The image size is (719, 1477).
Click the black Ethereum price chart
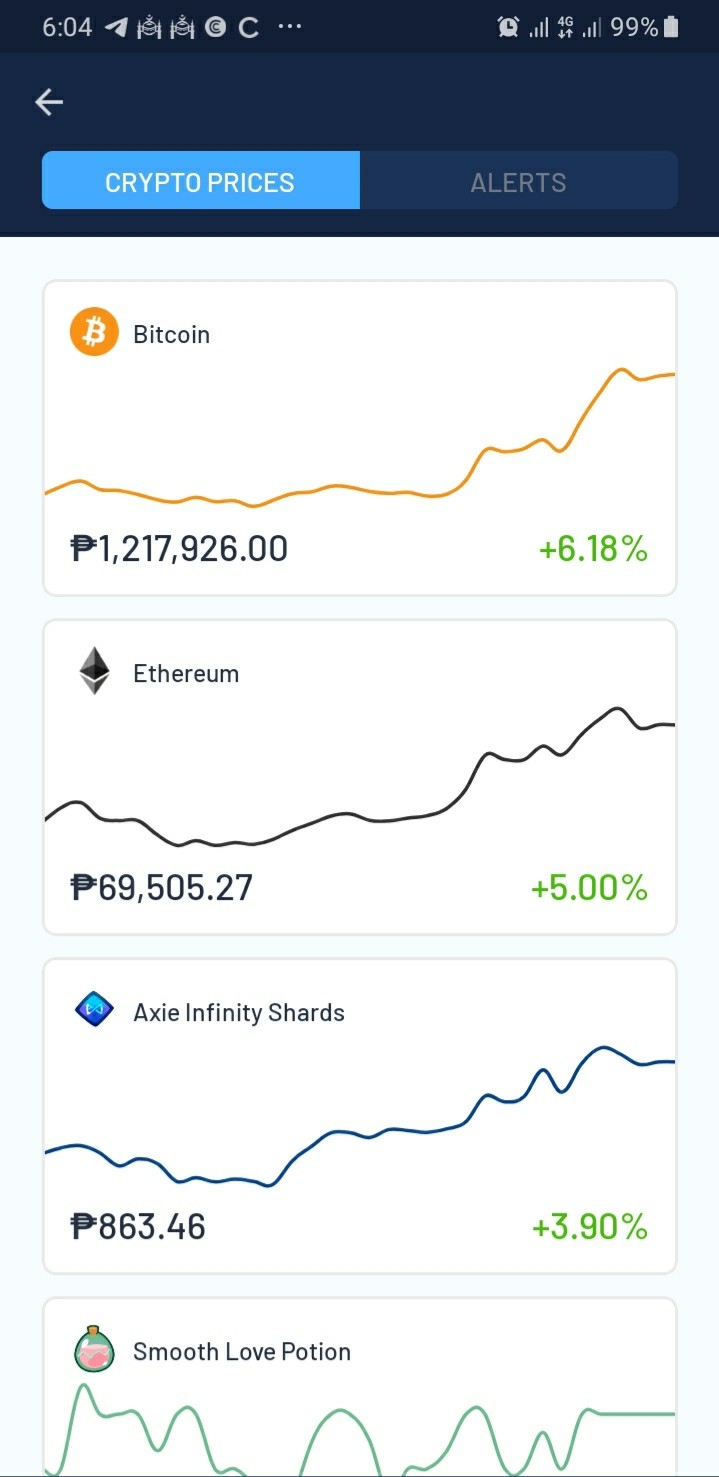(x=360, y=777)
